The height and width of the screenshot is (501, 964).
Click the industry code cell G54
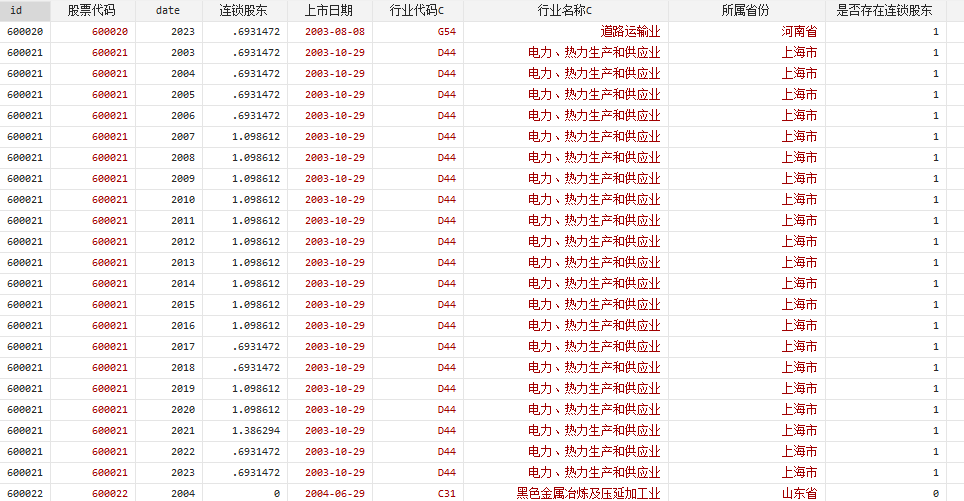(x=446, y=31)
